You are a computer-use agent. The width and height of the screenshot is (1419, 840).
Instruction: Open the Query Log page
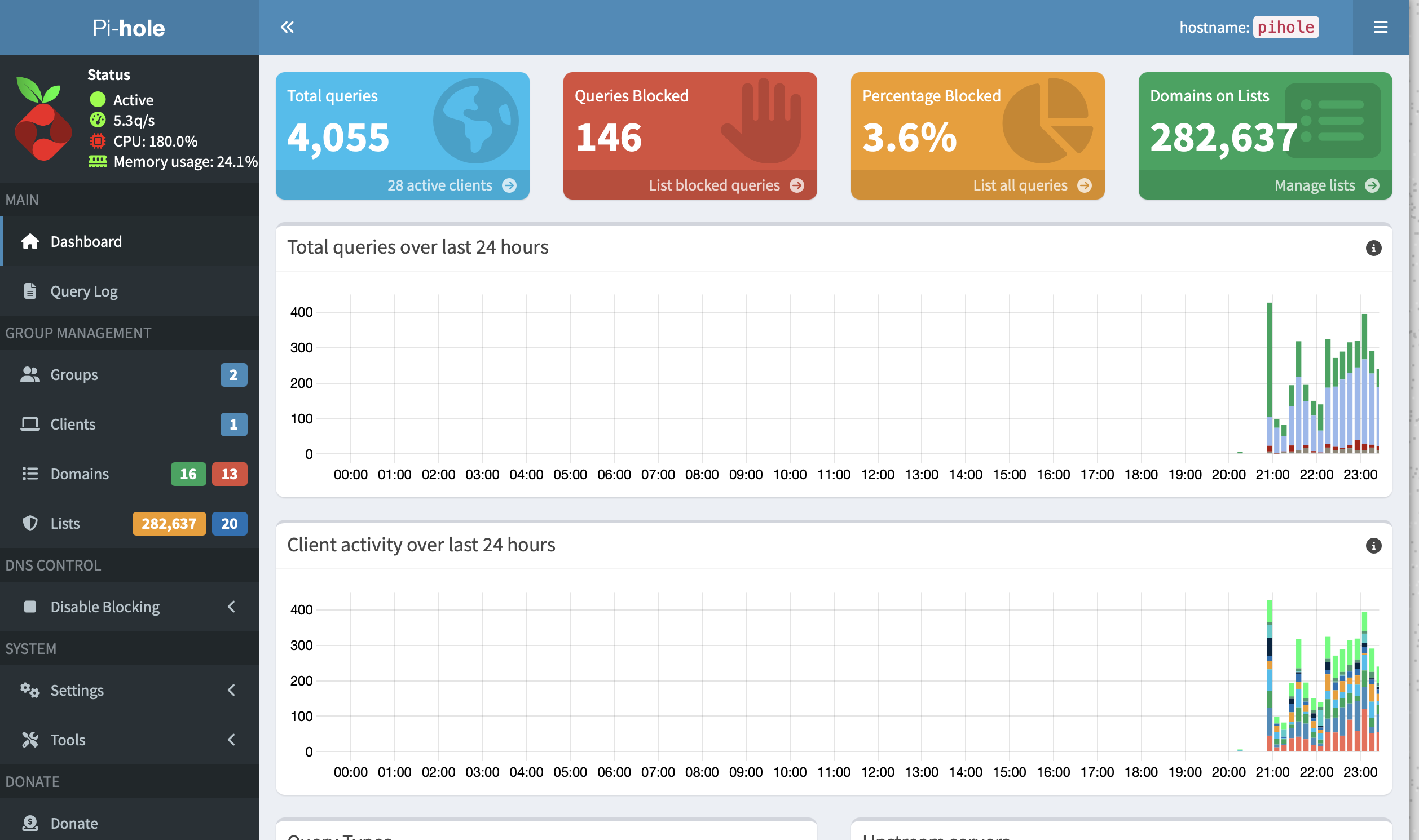[84, 291]
